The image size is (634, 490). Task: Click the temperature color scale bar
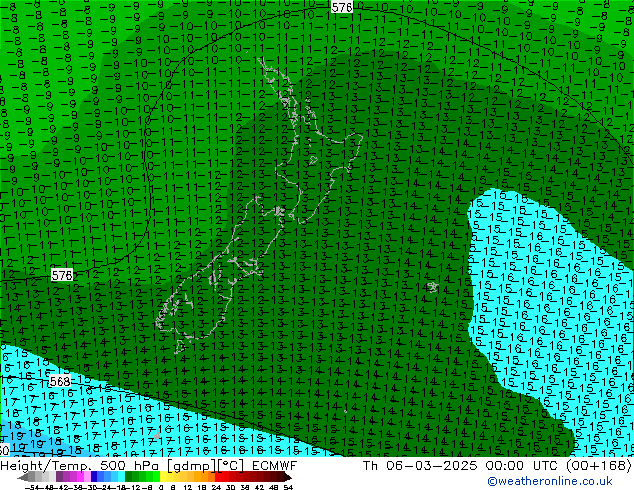pyautogui.click(x=154, y=477)
